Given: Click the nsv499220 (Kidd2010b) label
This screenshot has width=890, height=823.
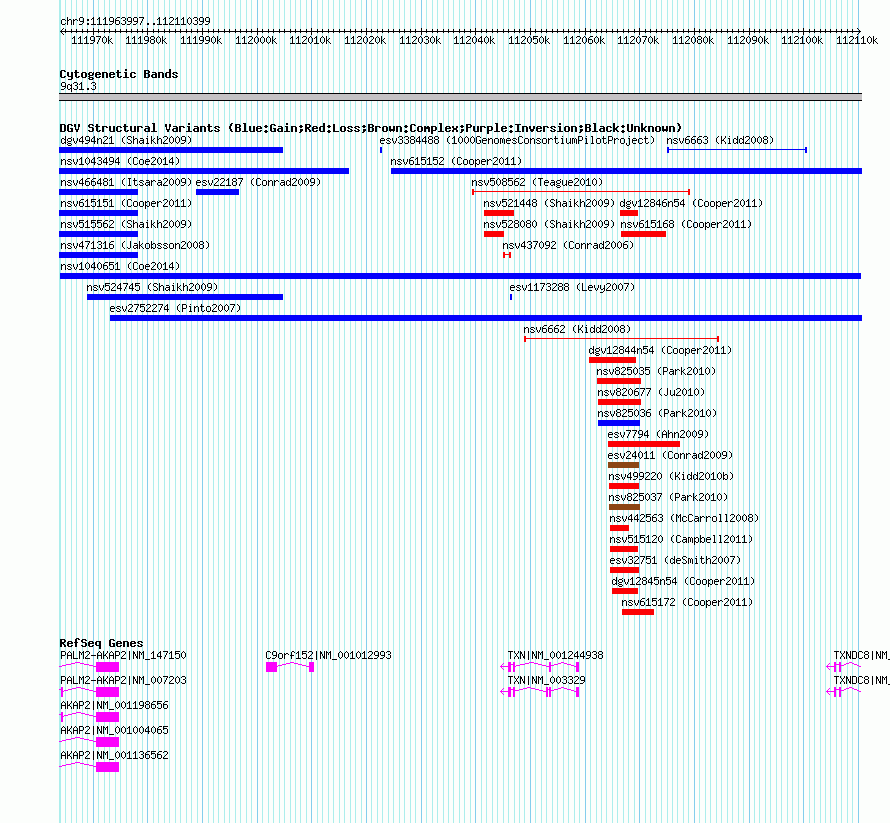Looking at the screenshot, I should [671, 476].
